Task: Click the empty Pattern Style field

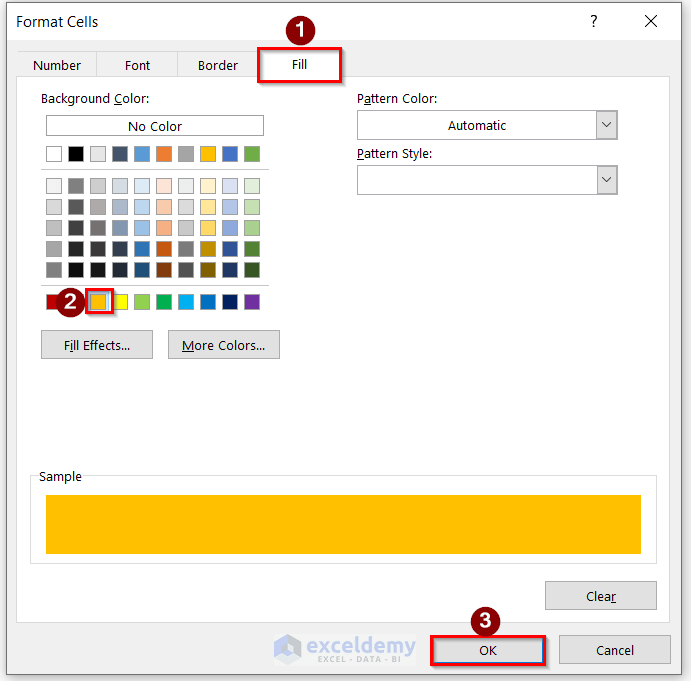Action: point(477,180)
